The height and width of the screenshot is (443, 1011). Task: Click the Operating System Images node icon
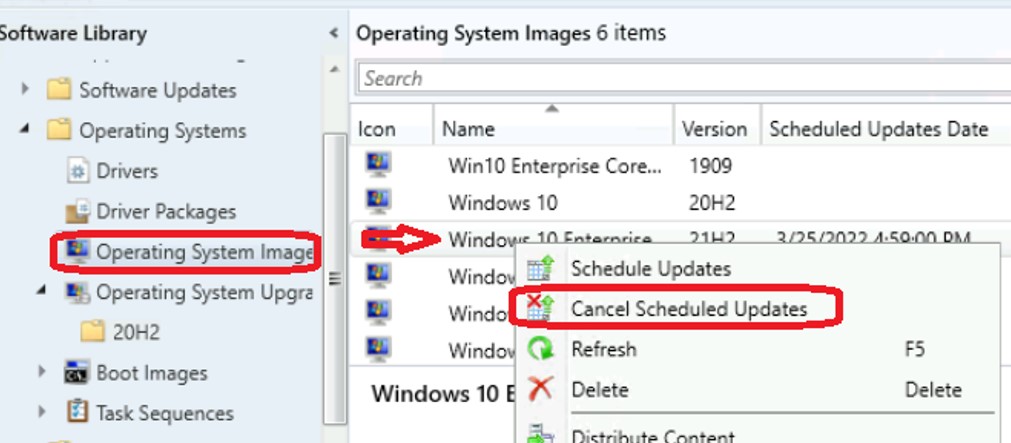click(78, 251)
